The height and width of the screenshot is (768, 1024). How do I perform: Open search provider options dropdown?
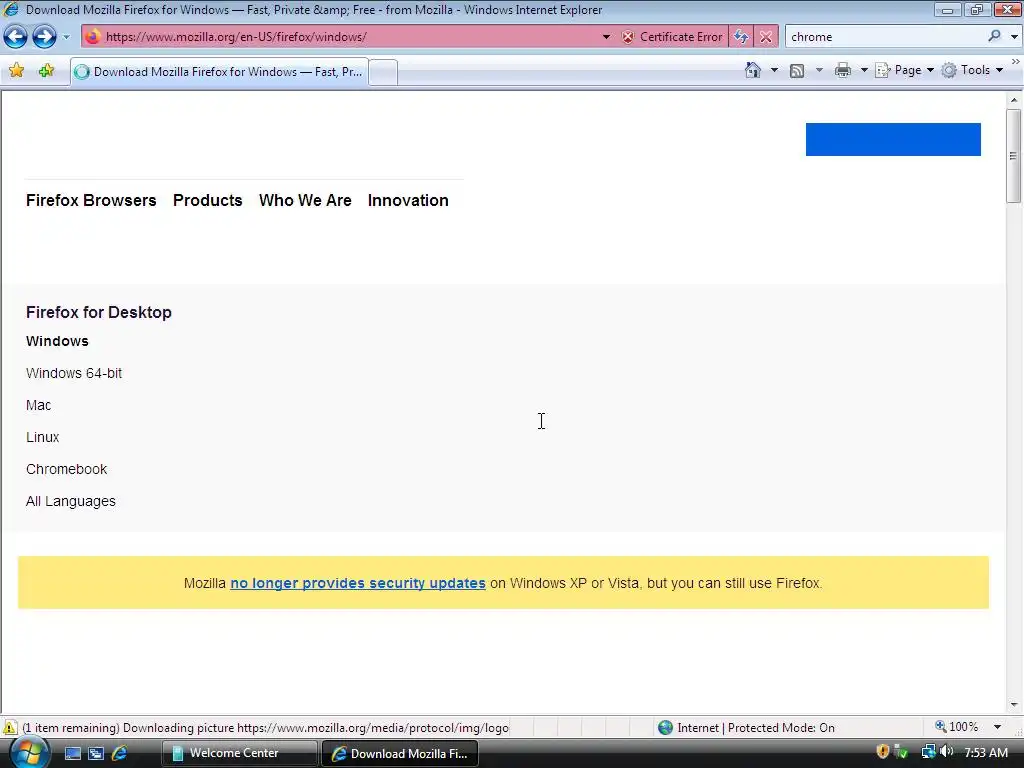(x=1014, y=37)
